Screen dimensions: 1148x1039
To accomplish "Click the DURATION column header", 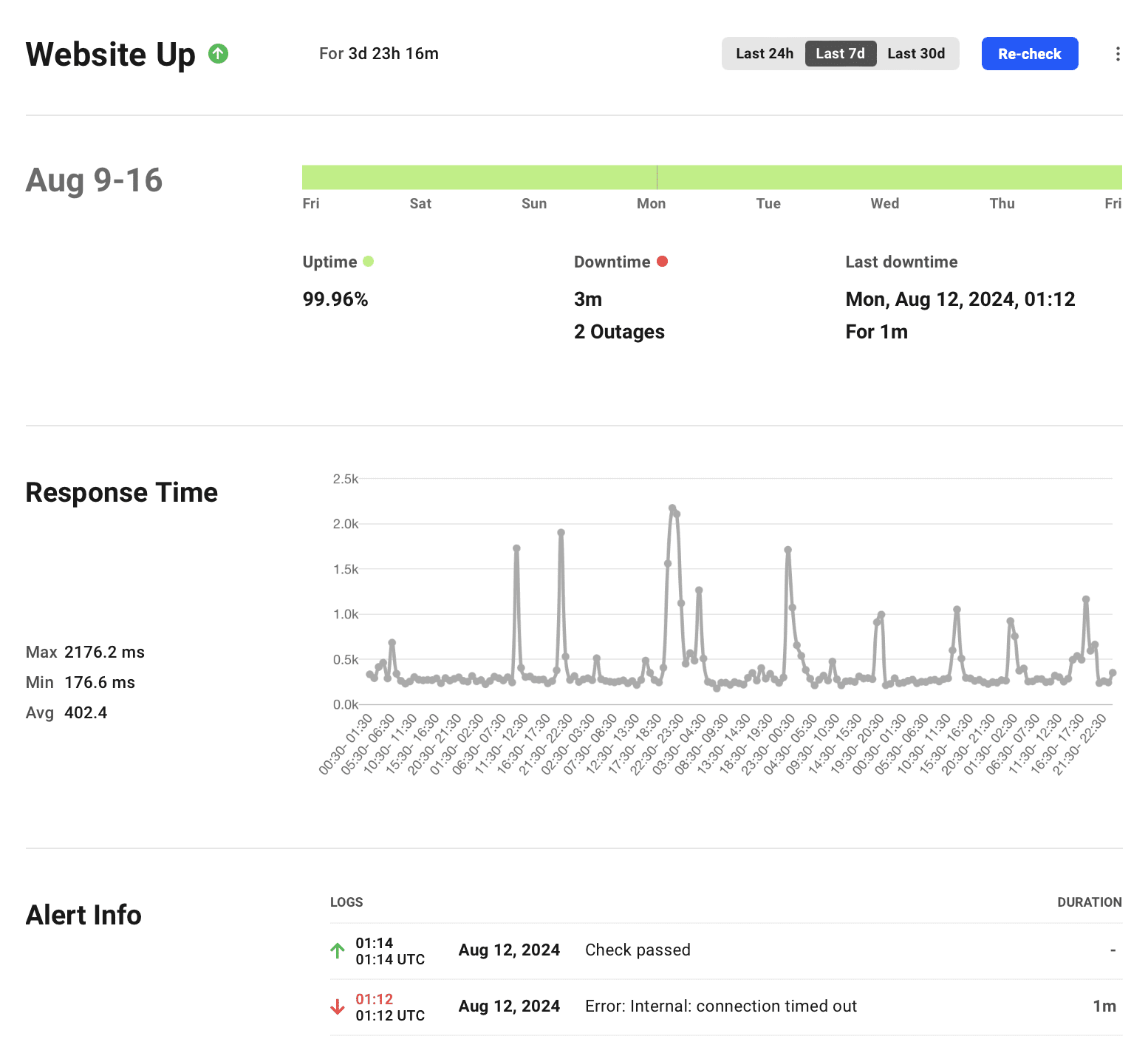I will (x=1090, y=902).
